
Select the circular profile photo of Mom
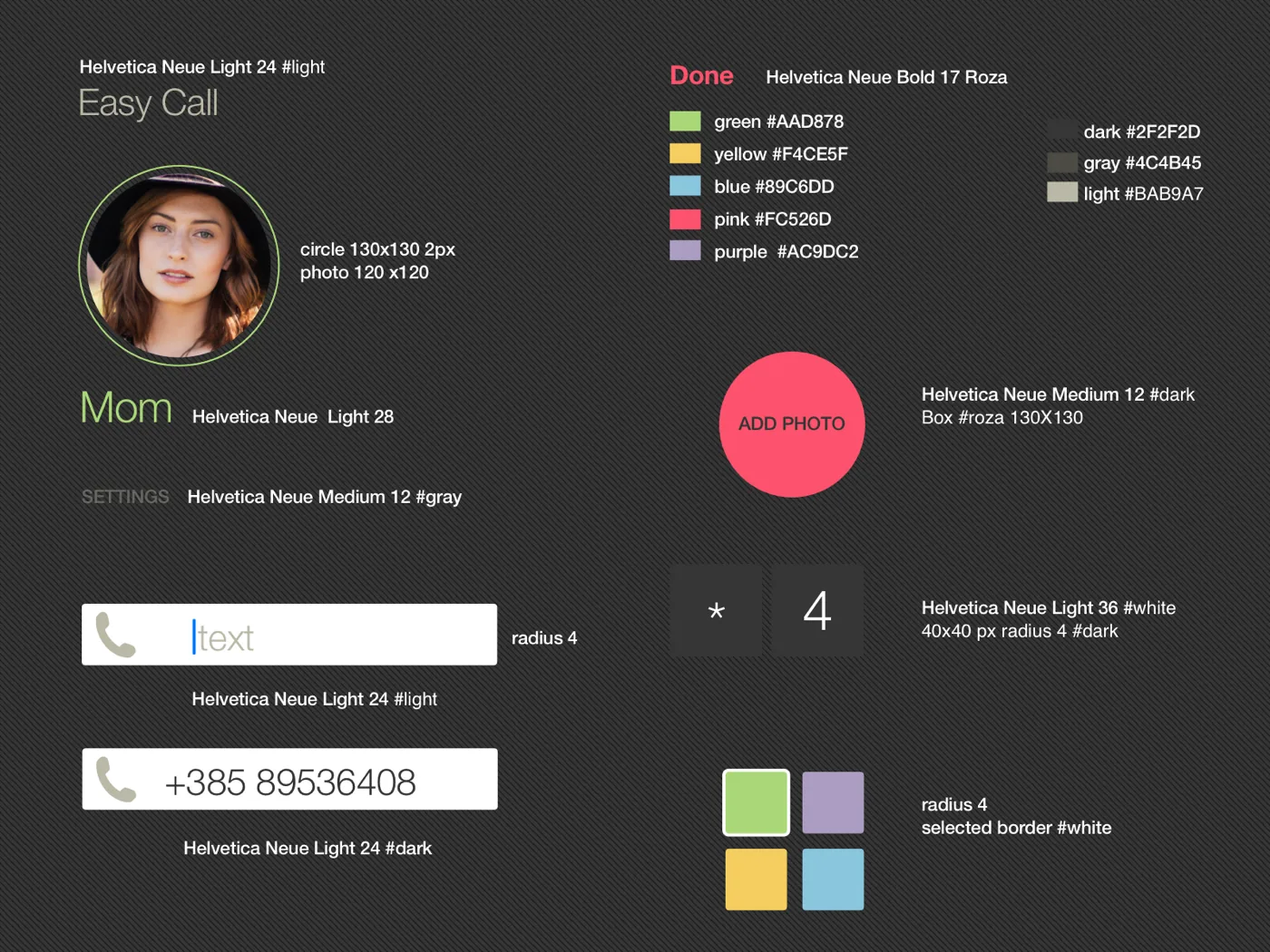(x=179, y=266)
